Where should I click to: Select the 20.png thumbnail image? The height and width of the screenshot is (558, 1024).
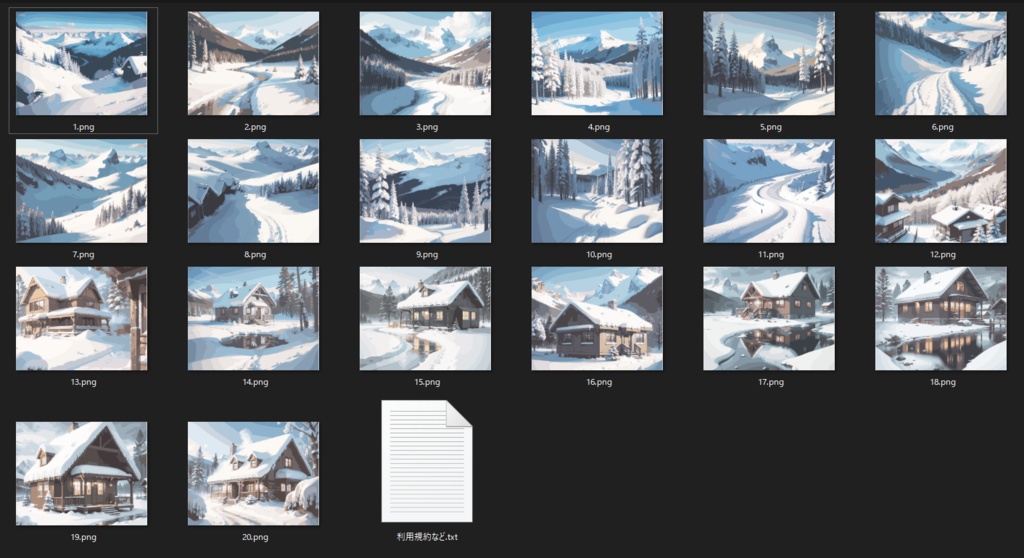(253, 473)
